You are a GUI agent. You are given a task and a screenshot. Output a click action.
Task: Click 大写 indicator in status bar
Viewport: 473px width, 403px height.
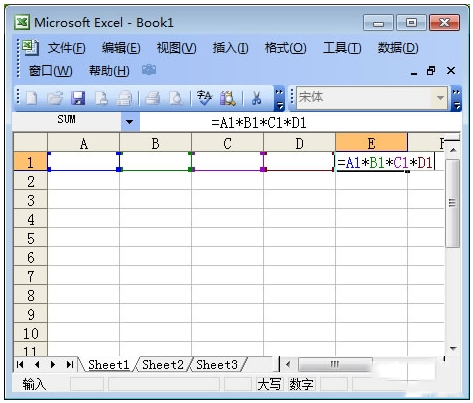click(x=269, y=384)
